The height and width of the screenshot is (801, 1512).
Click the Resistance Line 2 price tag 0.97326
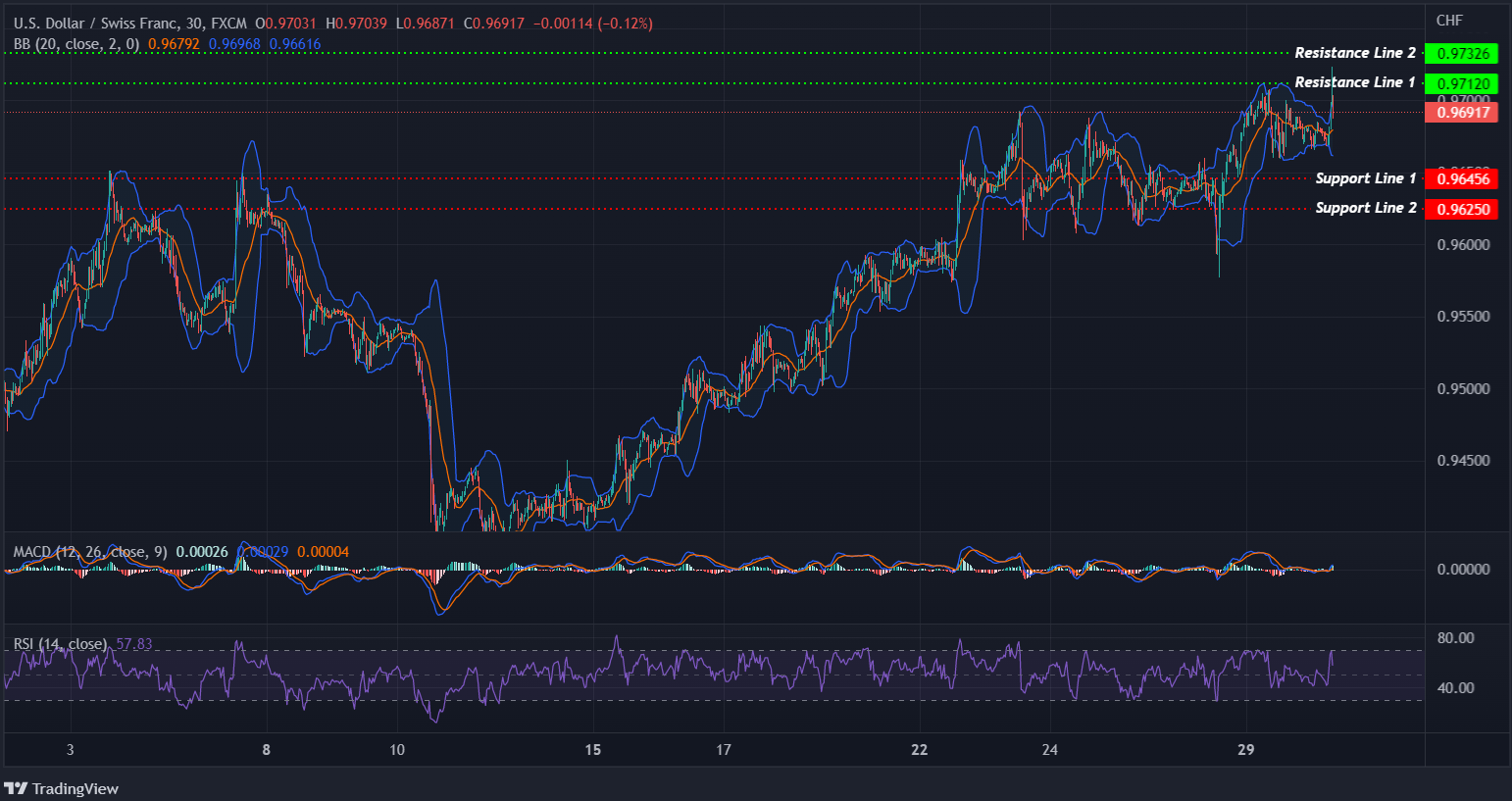(x=1463, y=53)
